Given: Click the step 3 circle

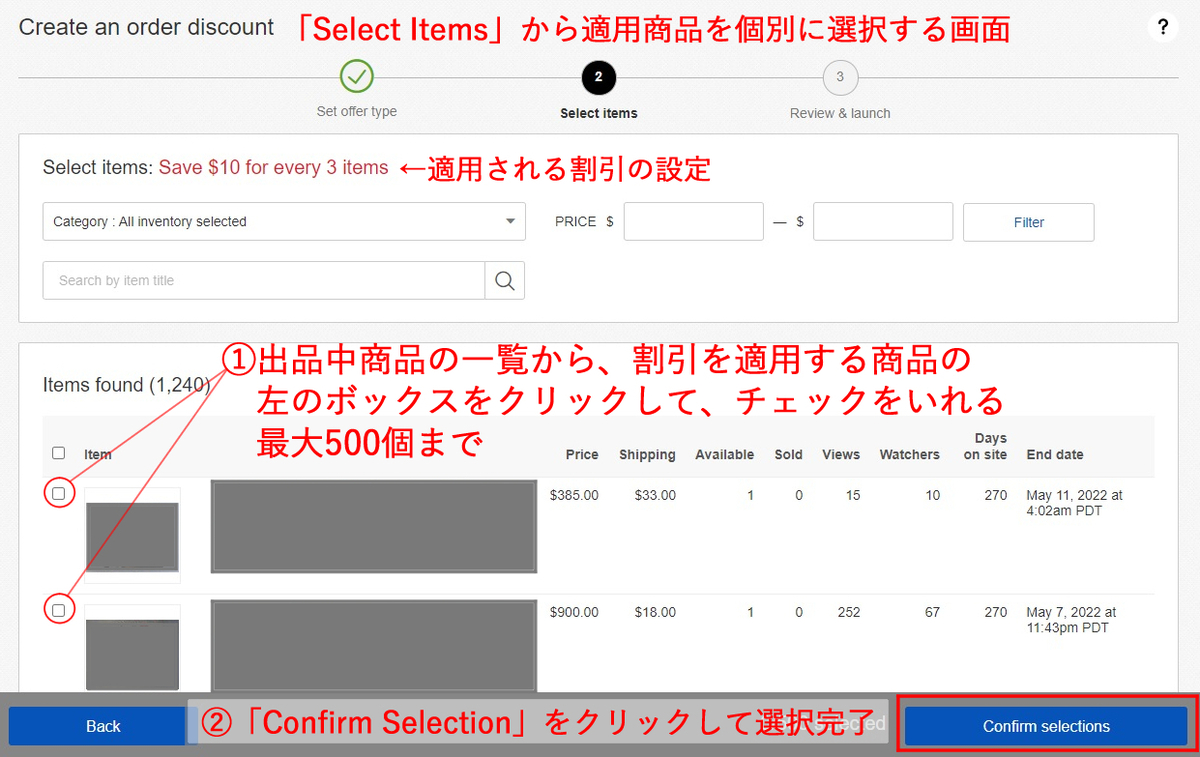Looking at the screenshot, I should [840, 76].
